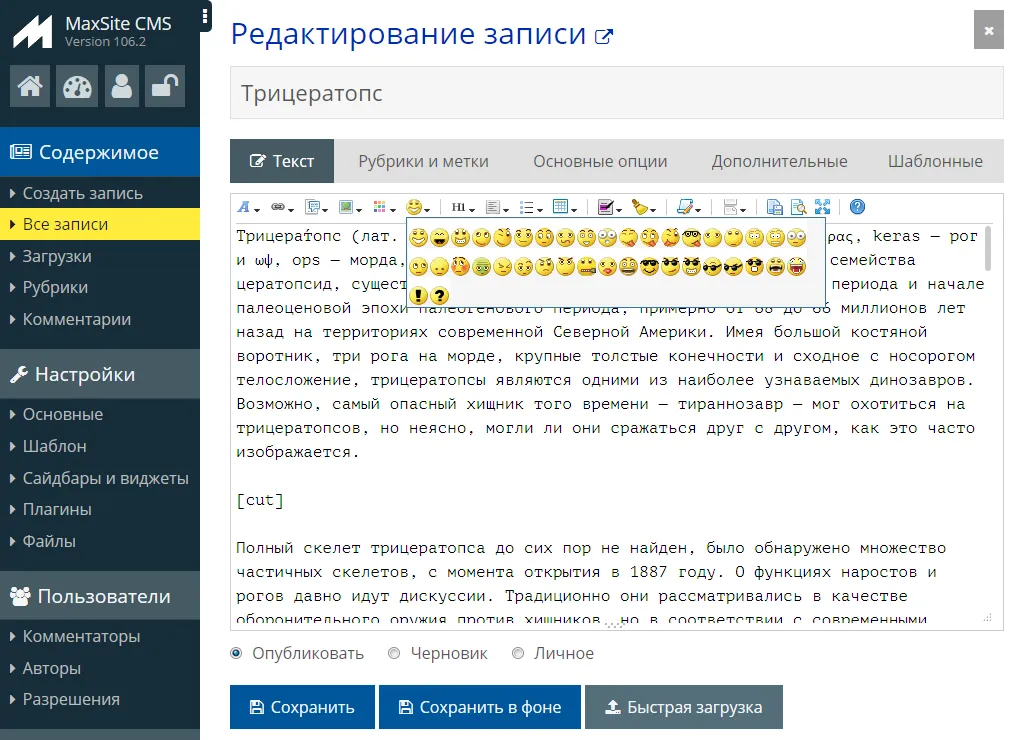Screen dimensions: 1012x740
Task: Open the font formatting dropdown
Action: 248,207
